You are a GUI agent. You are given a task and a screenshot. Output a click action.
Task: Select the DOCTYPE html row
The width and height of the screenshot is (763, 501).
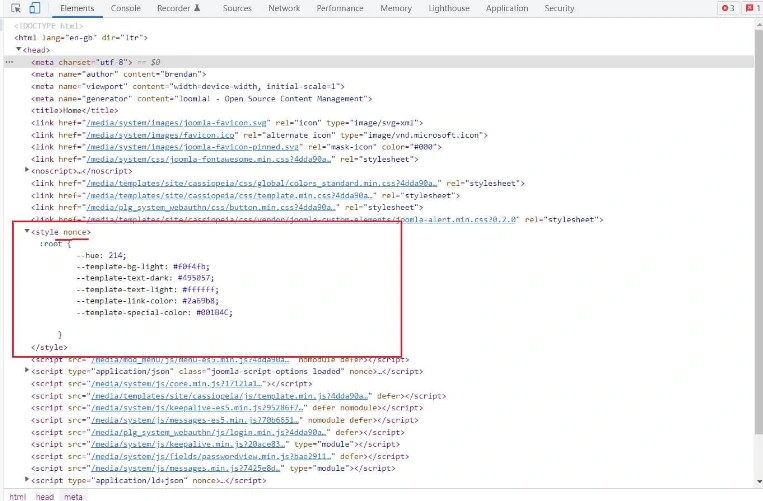click(x=379, y=26)
